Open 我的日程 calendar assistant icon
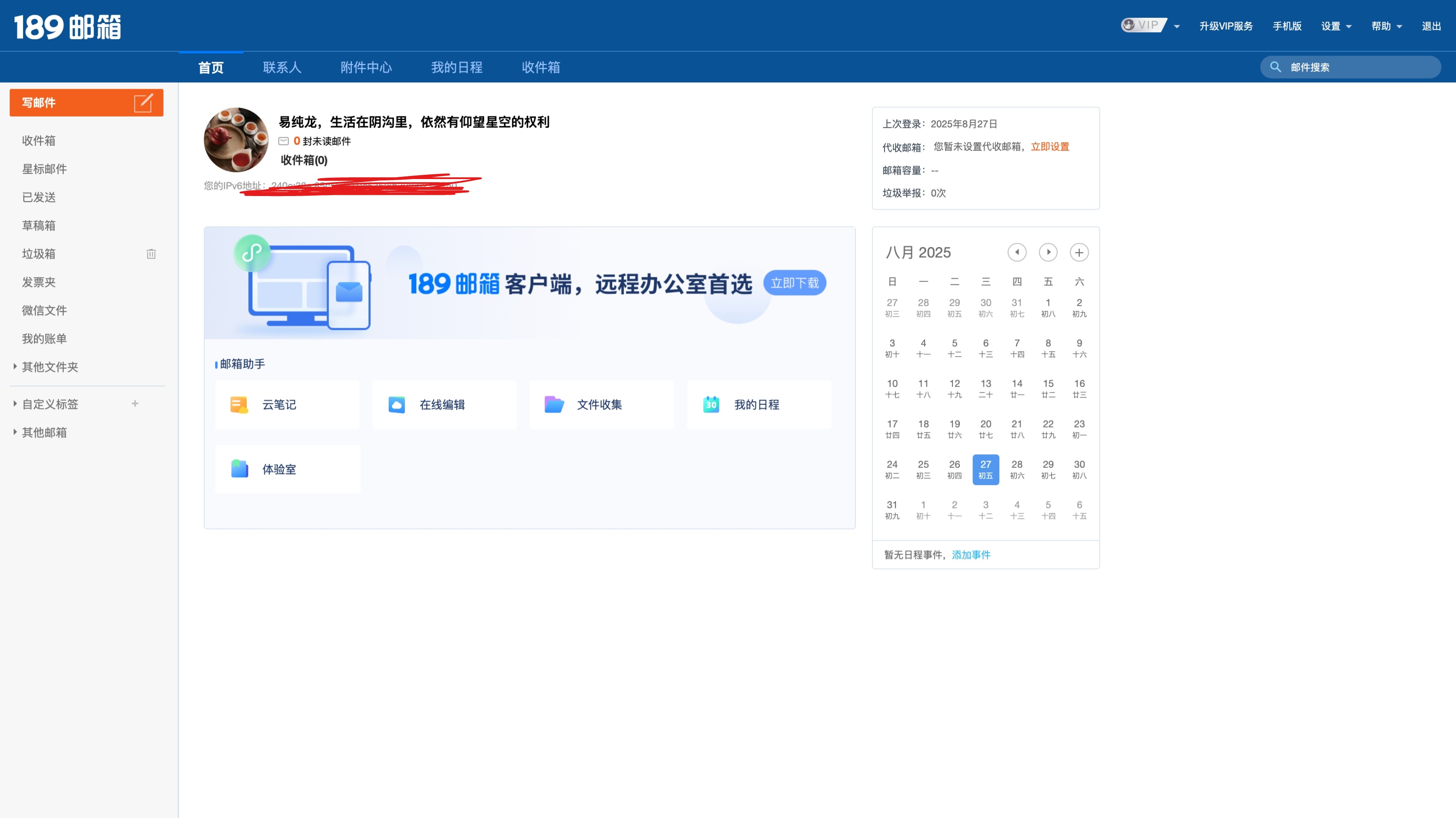 711,405
